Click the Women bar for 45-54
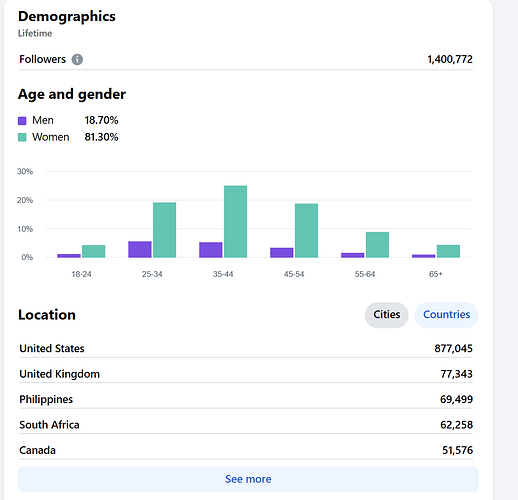This screenshot has width=518, height=500. (307, 231)
